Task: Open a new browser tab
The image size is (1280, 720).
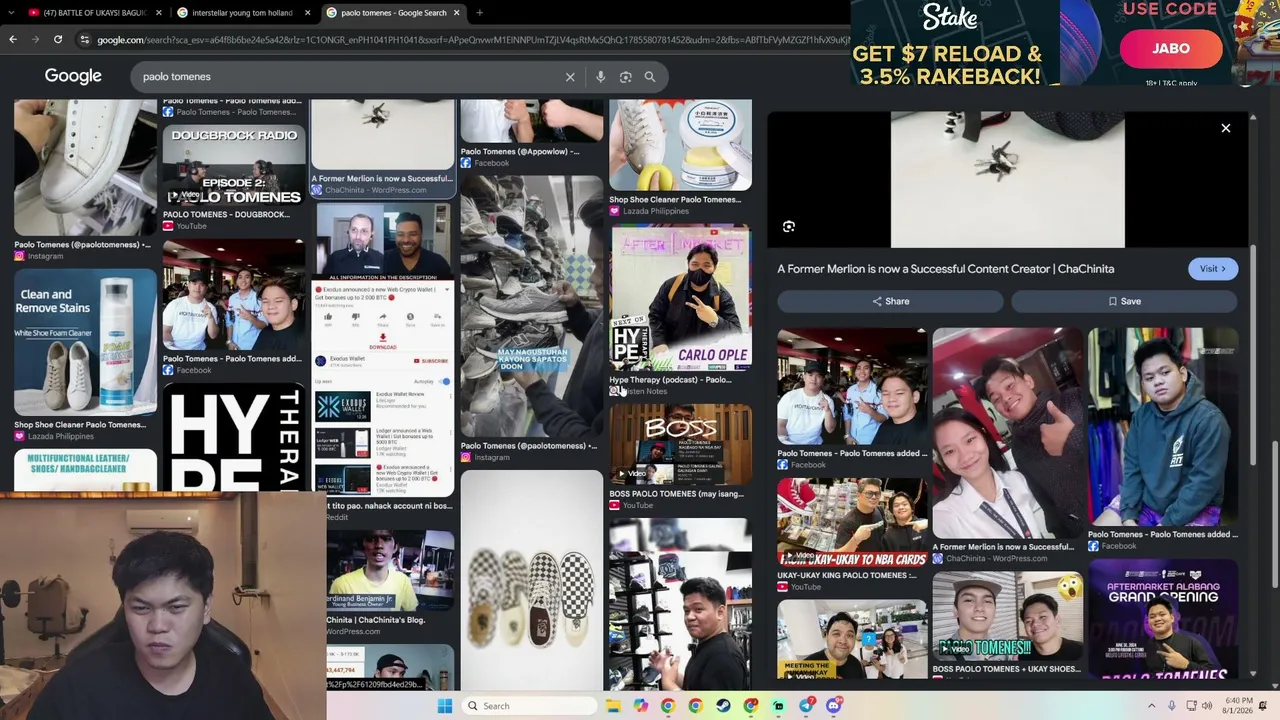Action: click(x=479, y=13)
